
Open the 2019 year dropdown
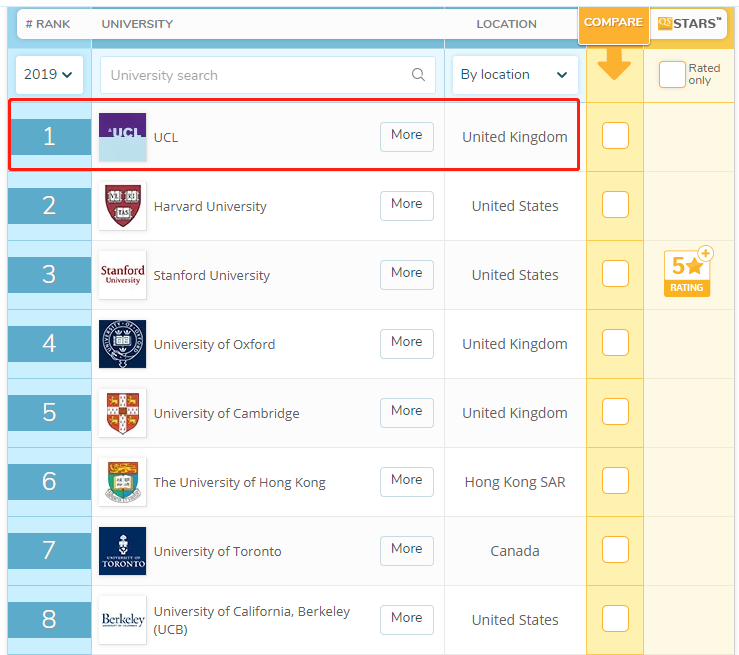[x=49, y=74]
